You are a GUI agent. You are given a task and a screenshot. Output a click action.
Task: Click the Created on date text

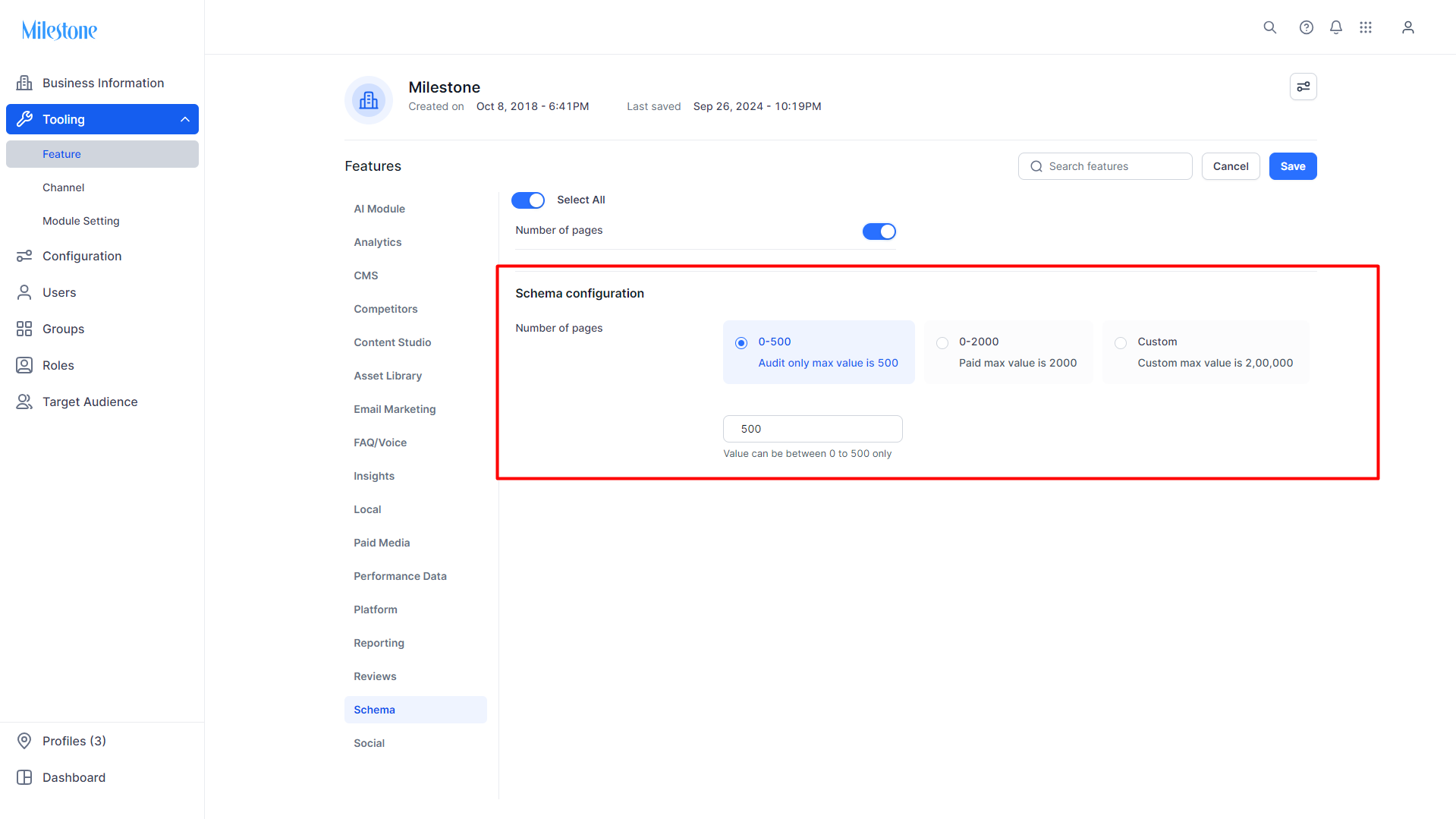pos(533,106)
